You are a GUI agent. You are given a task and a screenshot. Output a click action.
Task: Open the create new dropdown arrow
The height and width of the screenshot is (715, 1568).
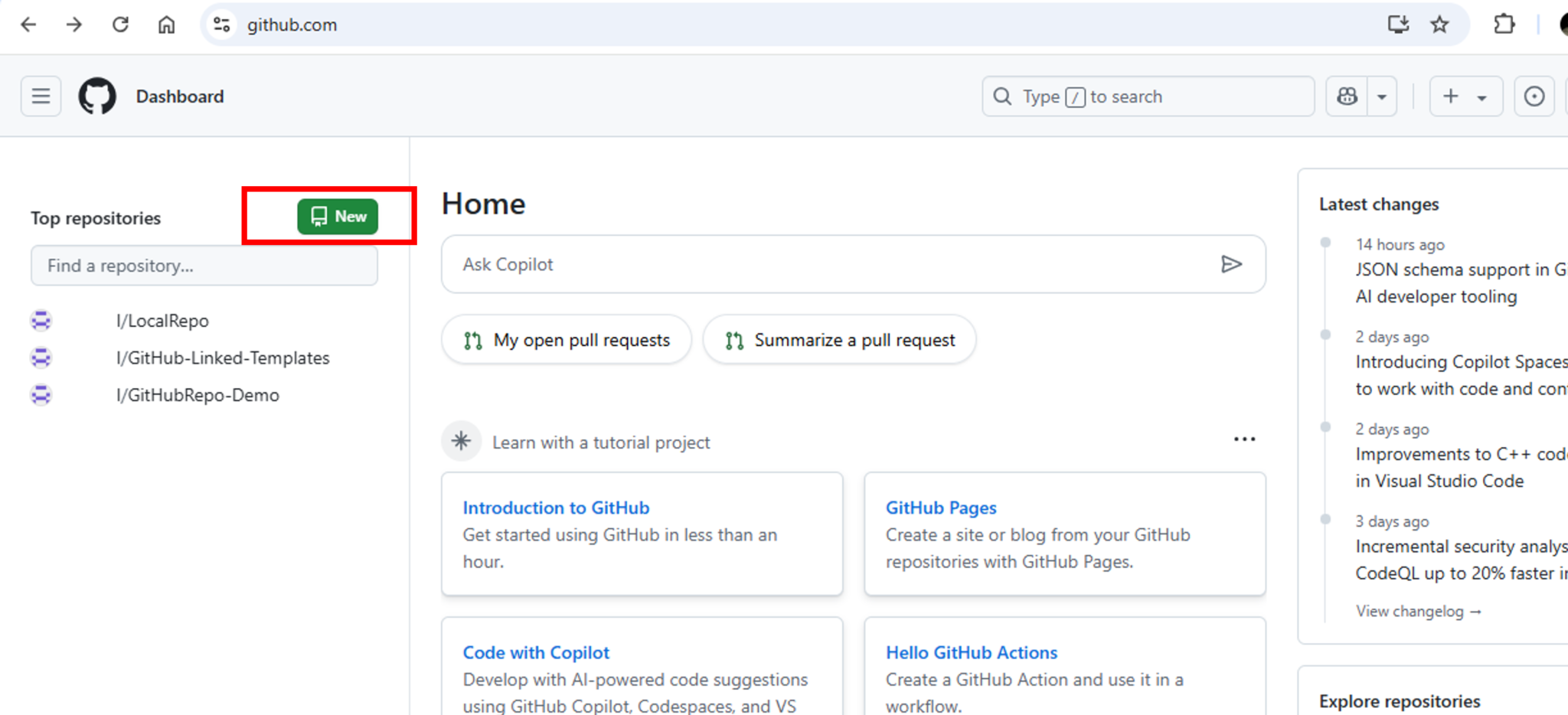[x=1482, y=96]
